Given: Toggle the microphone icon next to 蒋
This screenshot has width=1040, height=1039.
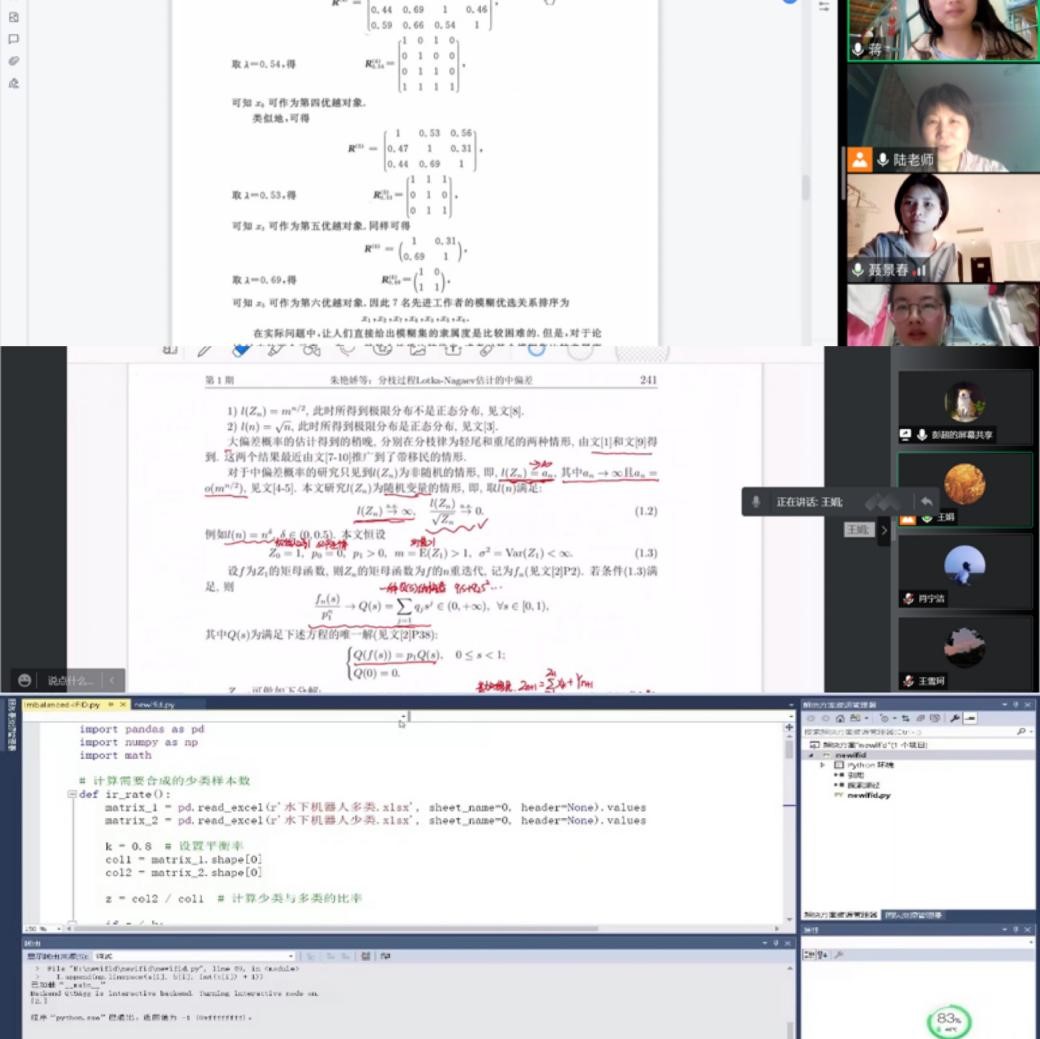Looking at the screenshot, I should pyautogui.click(x=858, y=48).
